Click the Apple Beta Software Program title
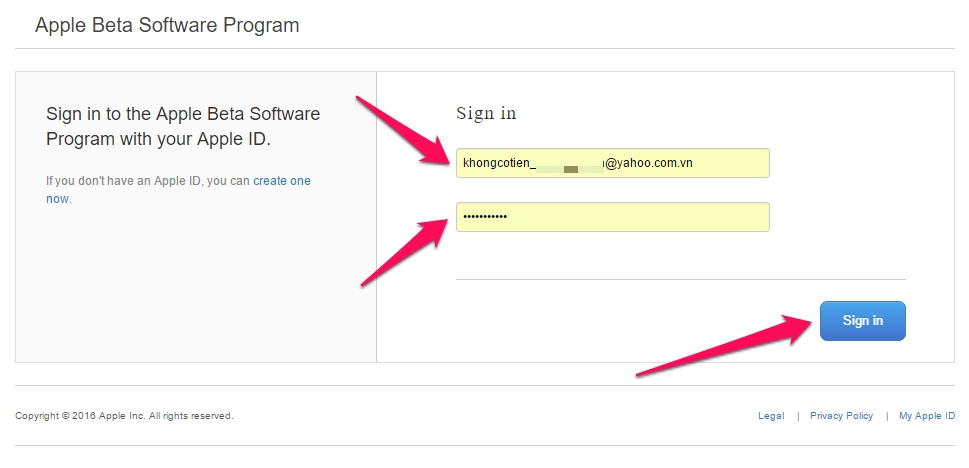This screenshot has width=969, height=468. coord(167,25)
